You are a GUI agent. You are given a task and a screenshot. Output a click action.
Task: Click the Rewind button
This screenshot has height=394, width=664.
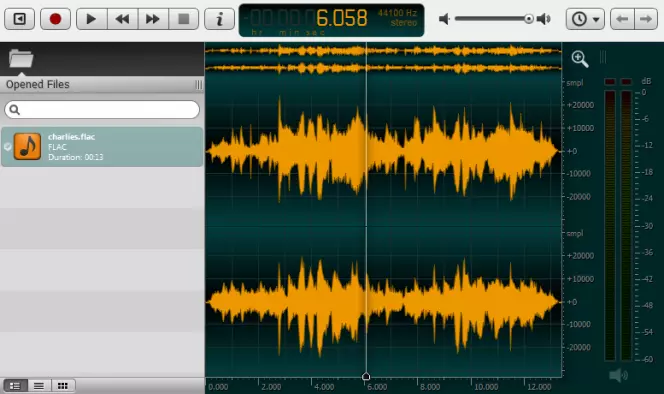pyautogui.click(x=122, y=19)
